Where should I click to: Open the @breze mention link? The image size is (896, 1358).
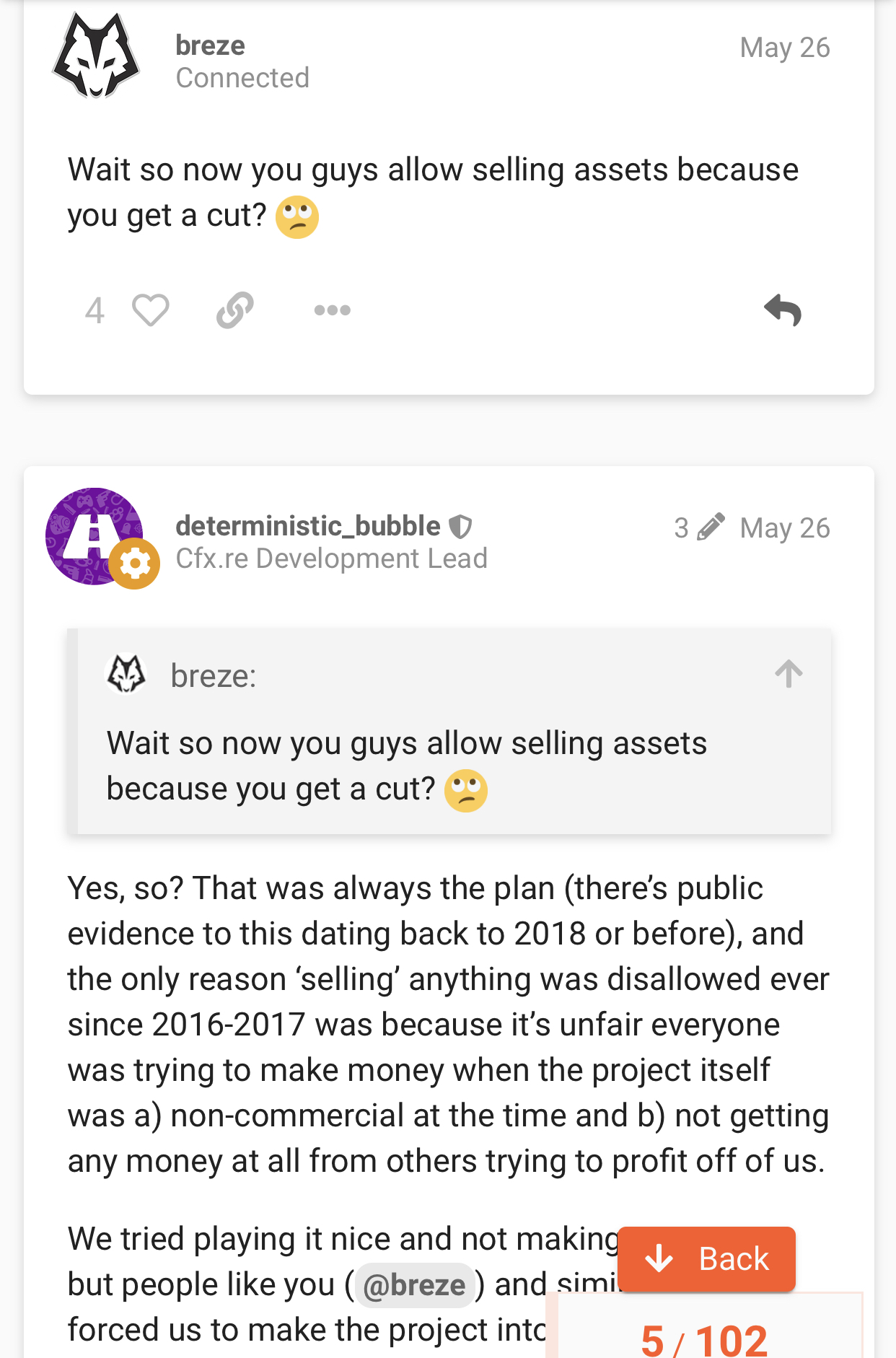(x=414, y=1285)
